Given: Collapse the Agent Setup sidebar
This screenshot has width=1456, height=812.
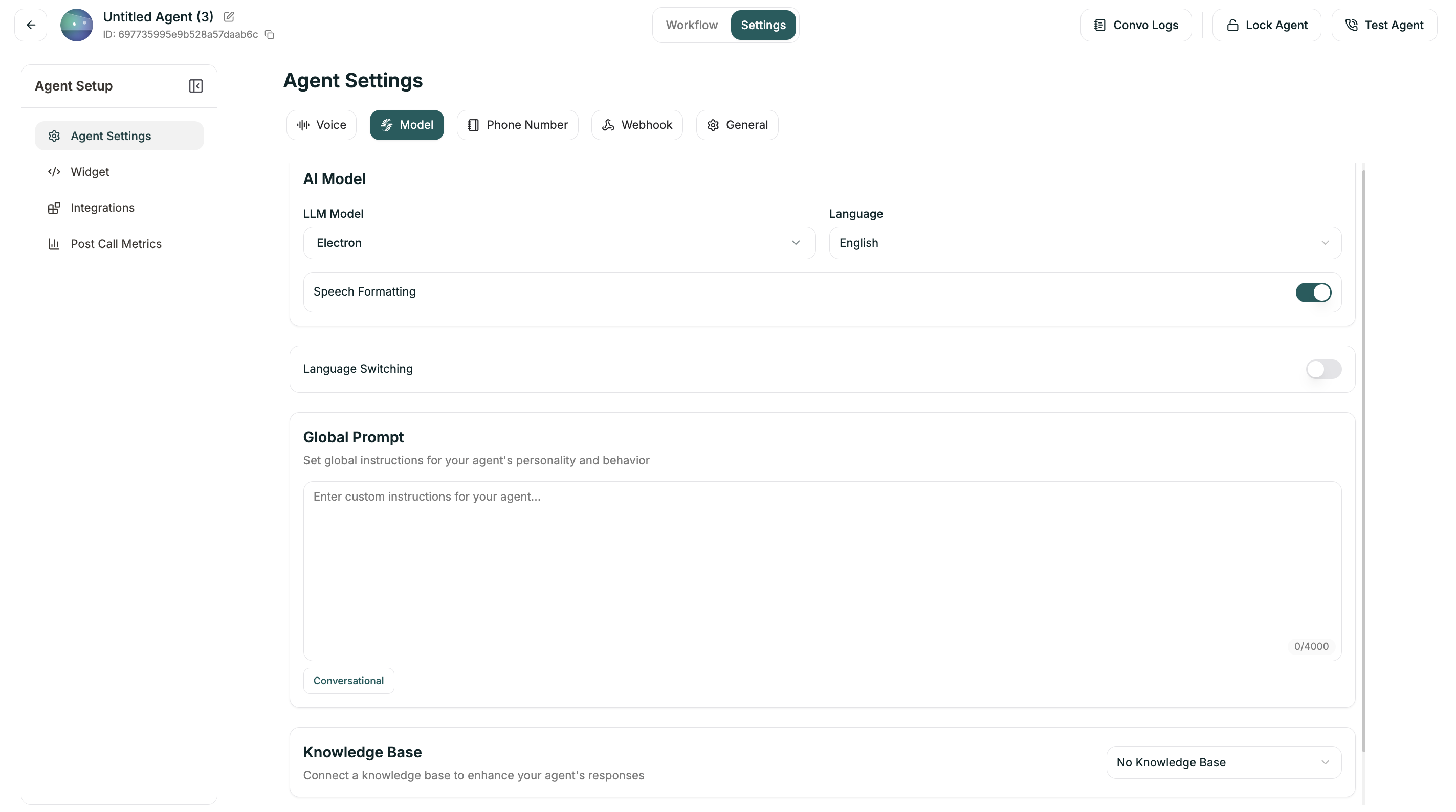Looking at the screenshot, I should pyautogui.click(x=195, y=86).
